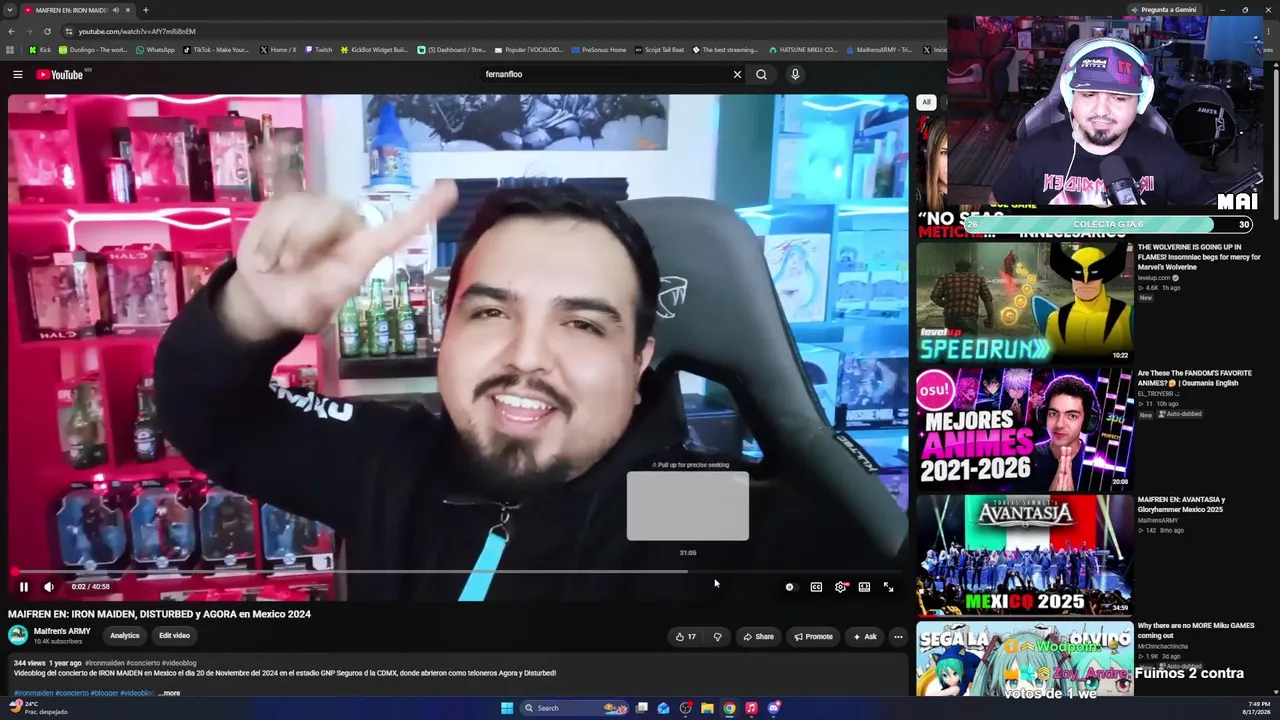The height and width of the screenshot is (720, 1280).
Task: Expand the tab search dropdown arrow
Action: click(8, 10)
